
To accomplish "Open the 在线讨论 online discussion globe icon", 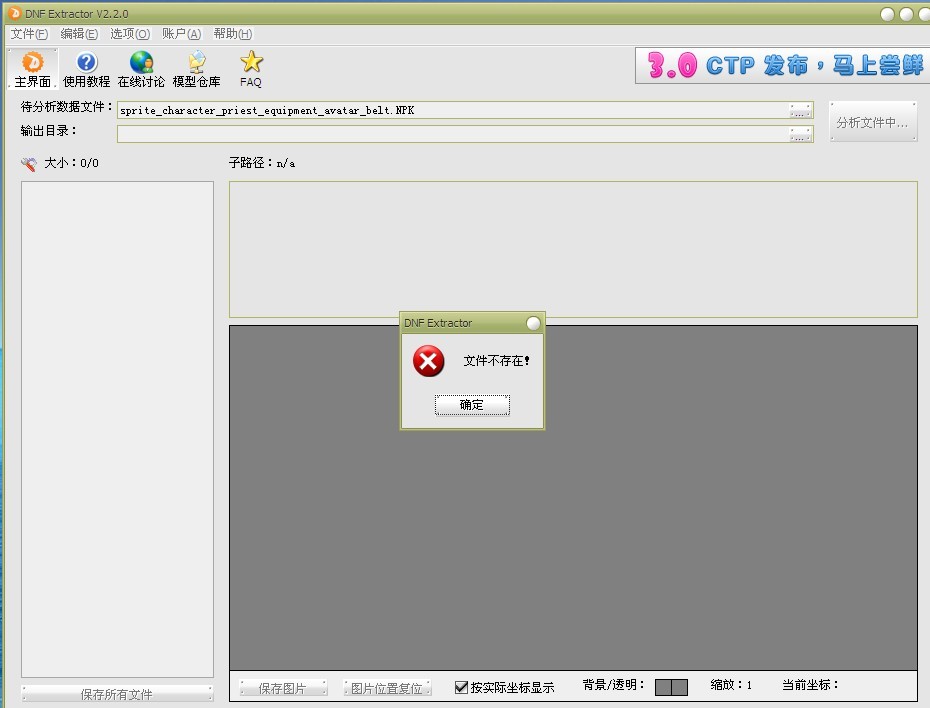I will [141, 69].
